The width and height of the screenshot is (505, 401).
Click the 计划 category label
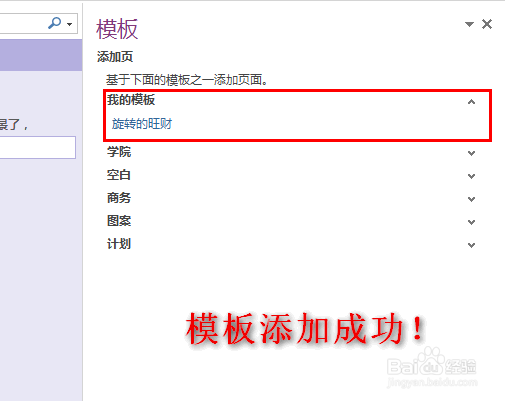pos(119,244)
